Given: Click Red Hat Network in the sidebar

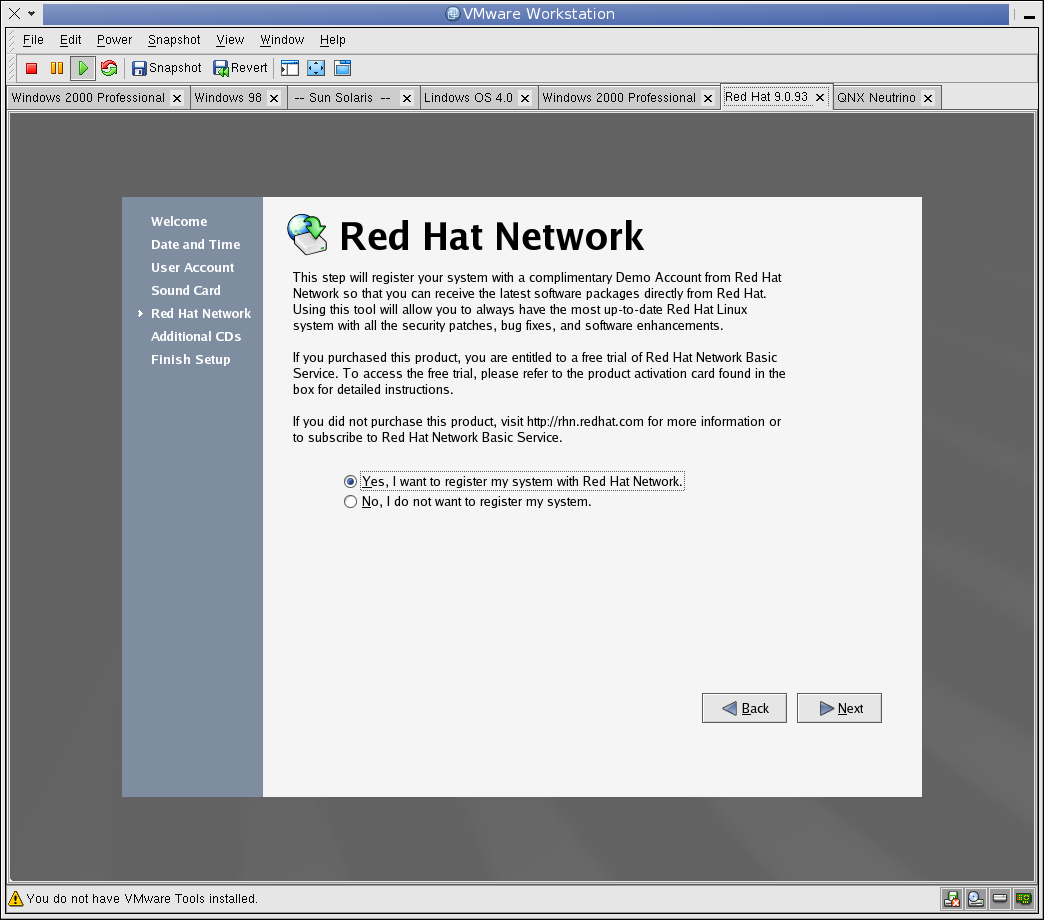Looking at the screenshot, I should tap(201, 314).
